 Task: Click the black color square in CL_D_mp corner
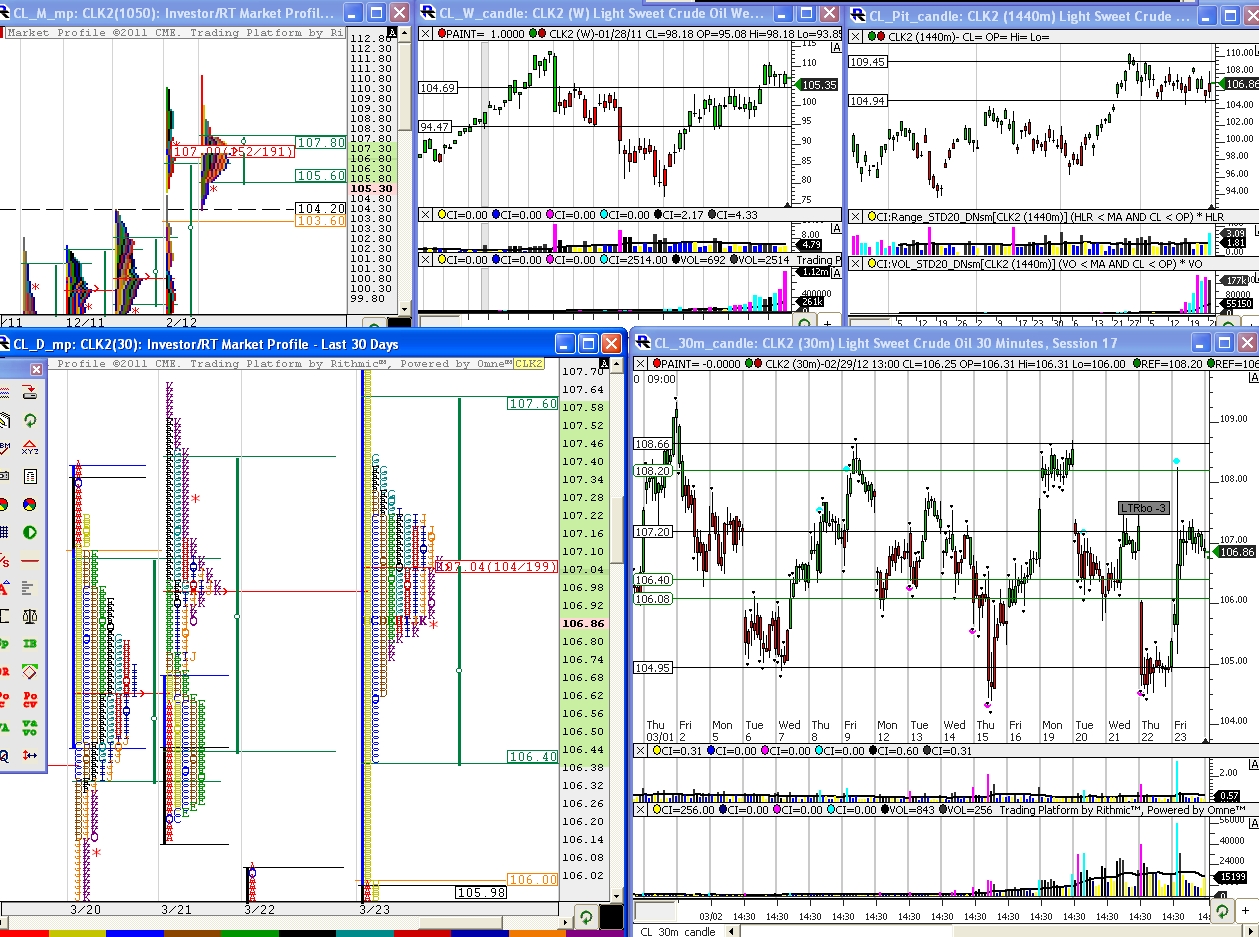[x=611, y=916]
